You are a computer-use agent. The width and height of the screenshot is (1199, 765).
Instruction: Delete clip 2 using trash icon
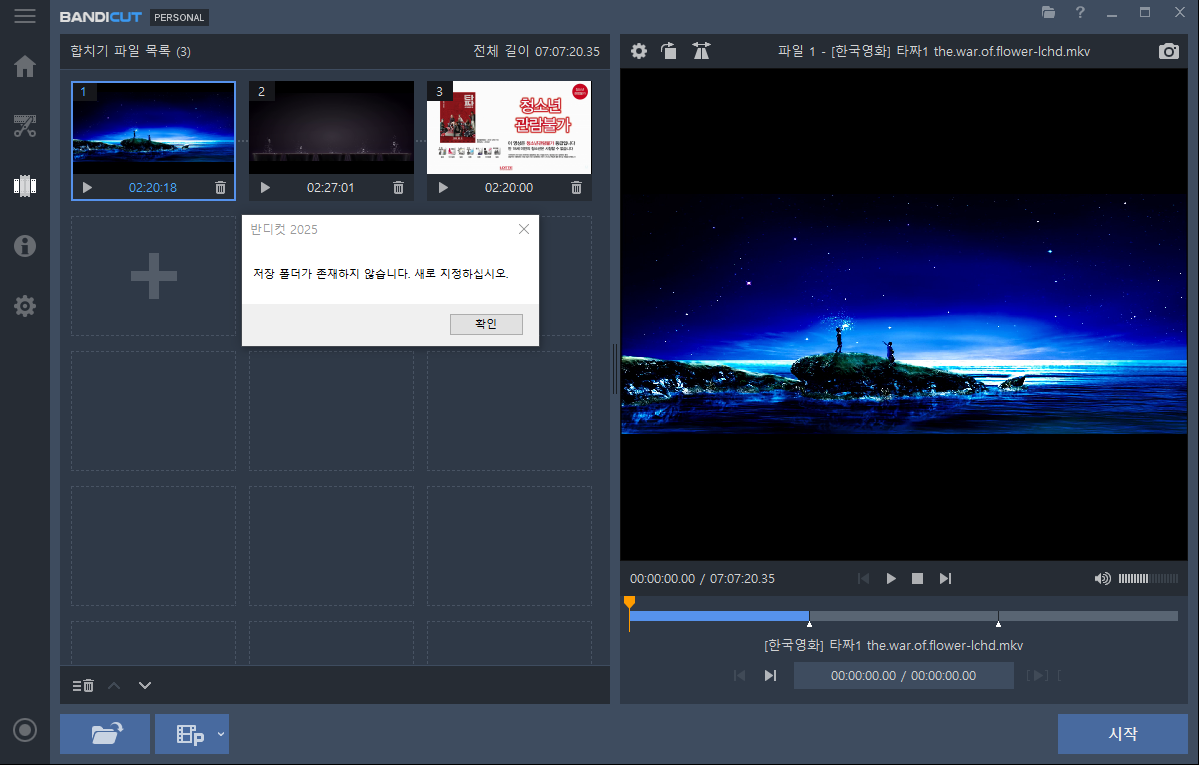coord(398,187)
